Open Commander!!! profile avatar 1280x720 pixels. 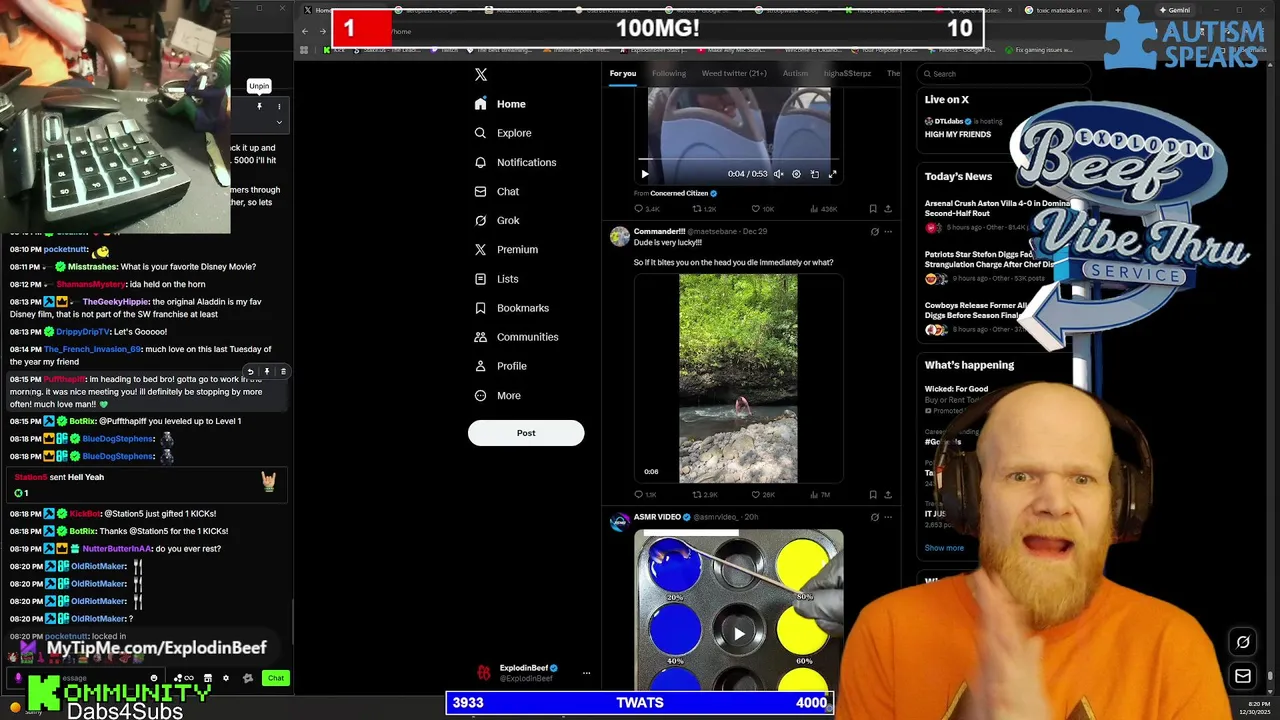[x=620, y=236]
